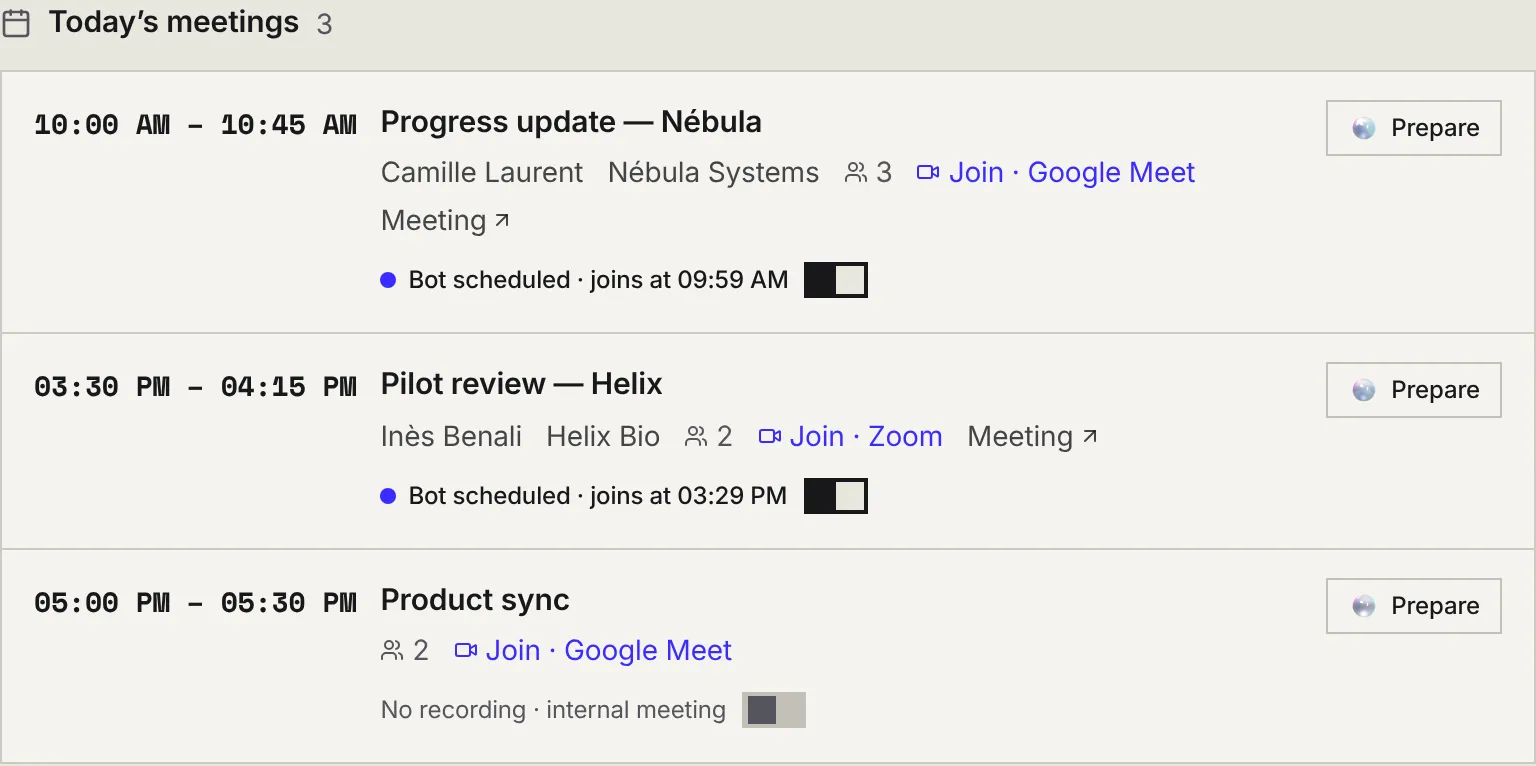The width and height of the screenshot is (1536, 766).
Task: Click the 03:30 PM – 04:15 PM time
Action: tap(195, 387)
